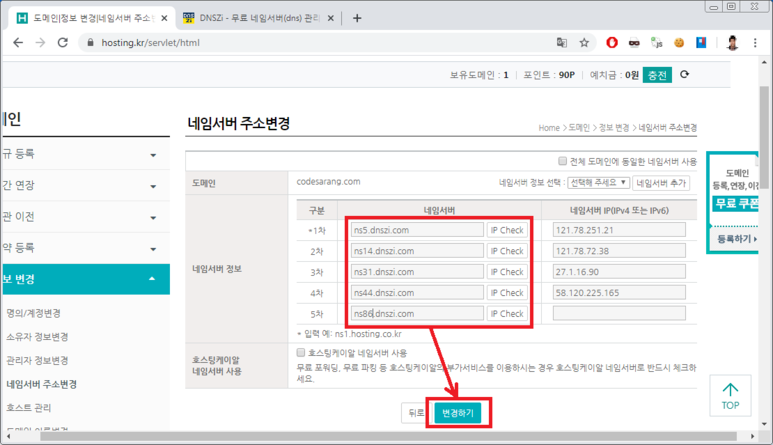Focus IP field containing 121.78.251.21
The width and height of the screenshot is (773, 445).
click(x=619, y=230)
